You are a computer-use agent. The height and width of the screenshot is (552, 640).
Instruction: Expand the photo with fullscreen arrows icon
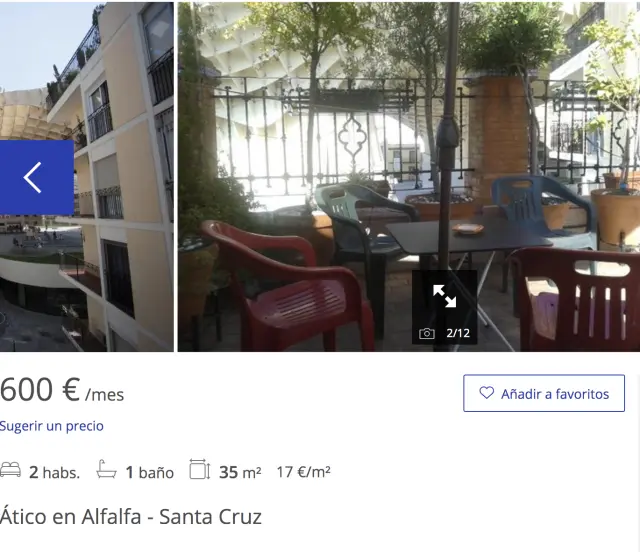(x=444, y=296)
